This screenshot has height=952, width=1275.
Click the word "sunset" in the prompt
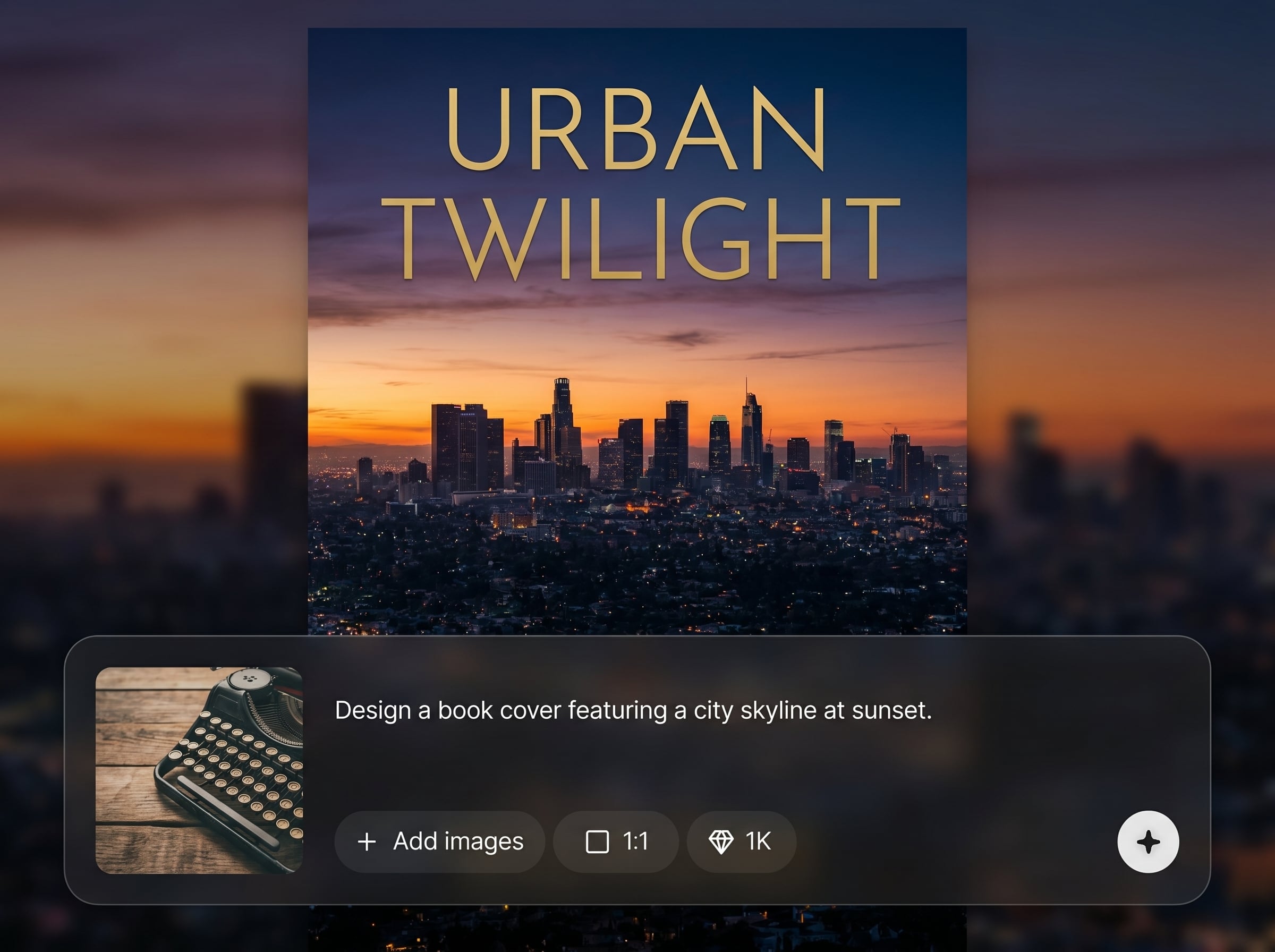click(x=888, y=710)
